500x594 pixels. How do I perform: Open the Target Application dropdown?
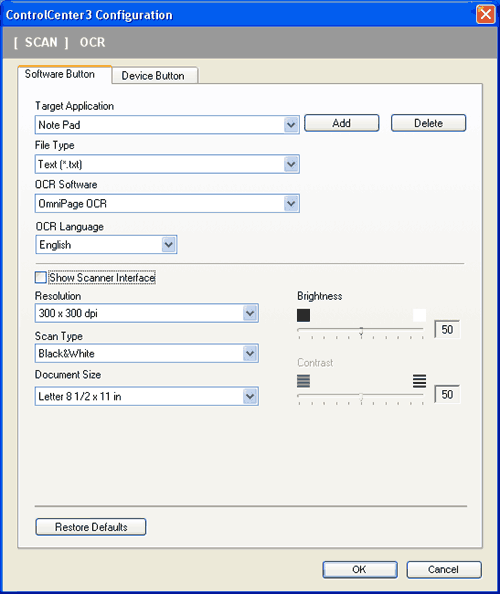click(167, 125)
